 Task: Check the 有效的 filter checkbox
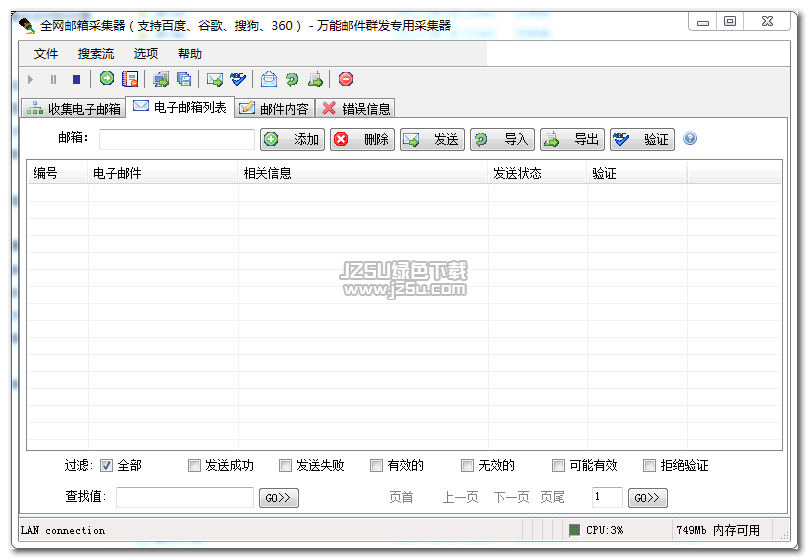pyautogui.click(x=376, y=466)
